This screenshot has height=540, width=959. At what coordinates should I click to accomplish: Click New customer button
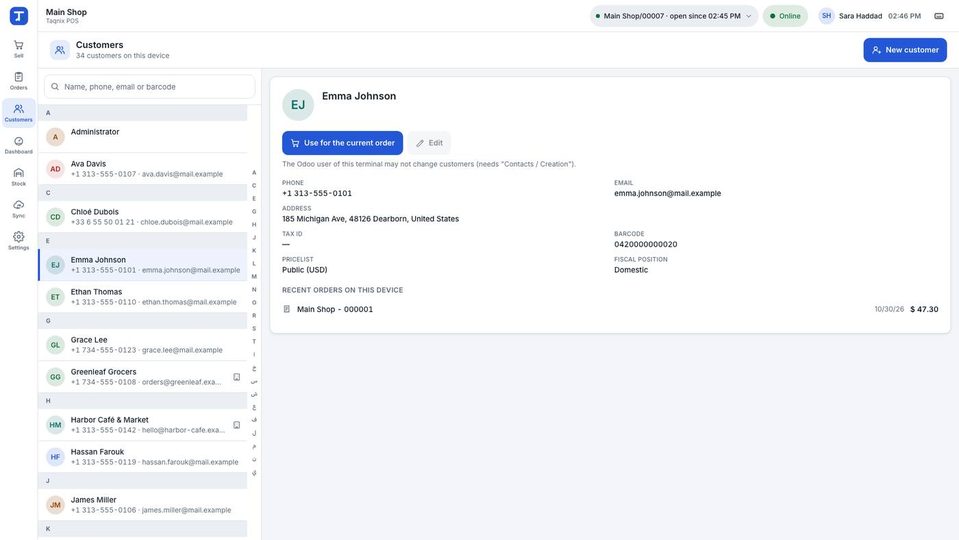coord(905,50)
